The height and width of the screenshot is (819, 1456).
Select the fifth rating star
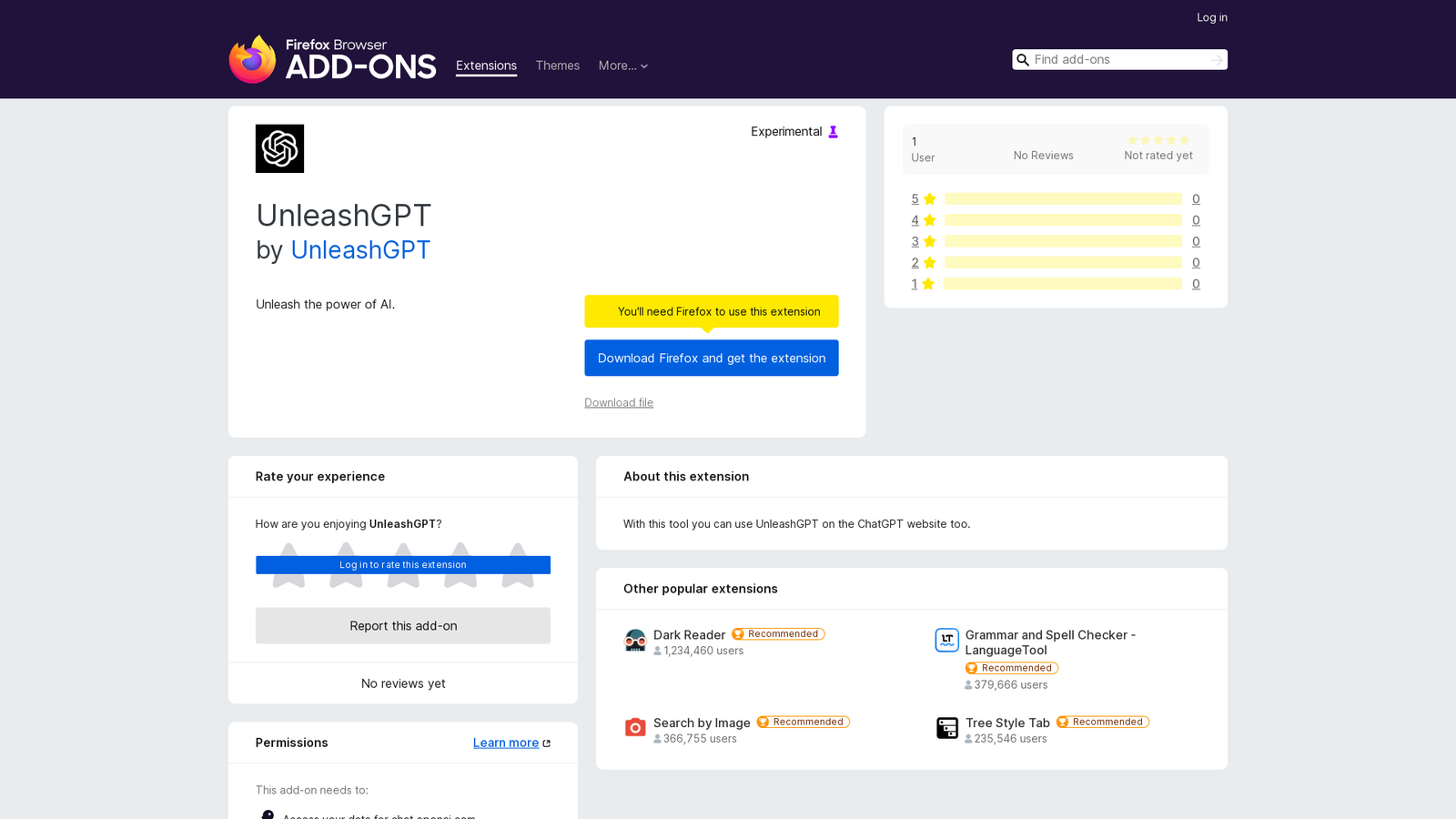click(x=518, y=565)
